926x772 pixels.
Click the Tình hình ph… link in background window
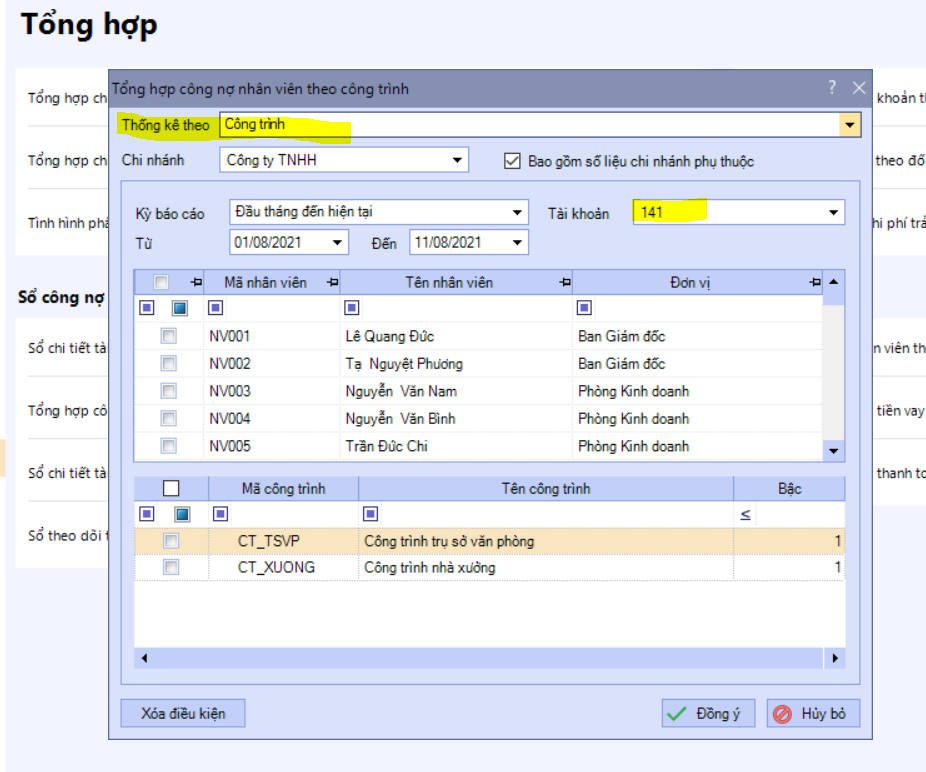[68, 223]
